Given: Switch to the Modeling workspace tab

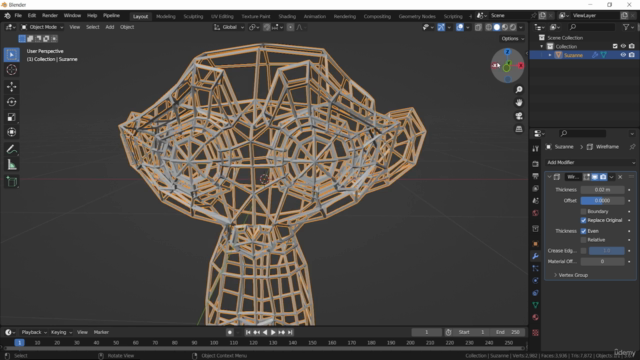Looking at the screenshot, I should pyautogui.click(x=166, y=16).
